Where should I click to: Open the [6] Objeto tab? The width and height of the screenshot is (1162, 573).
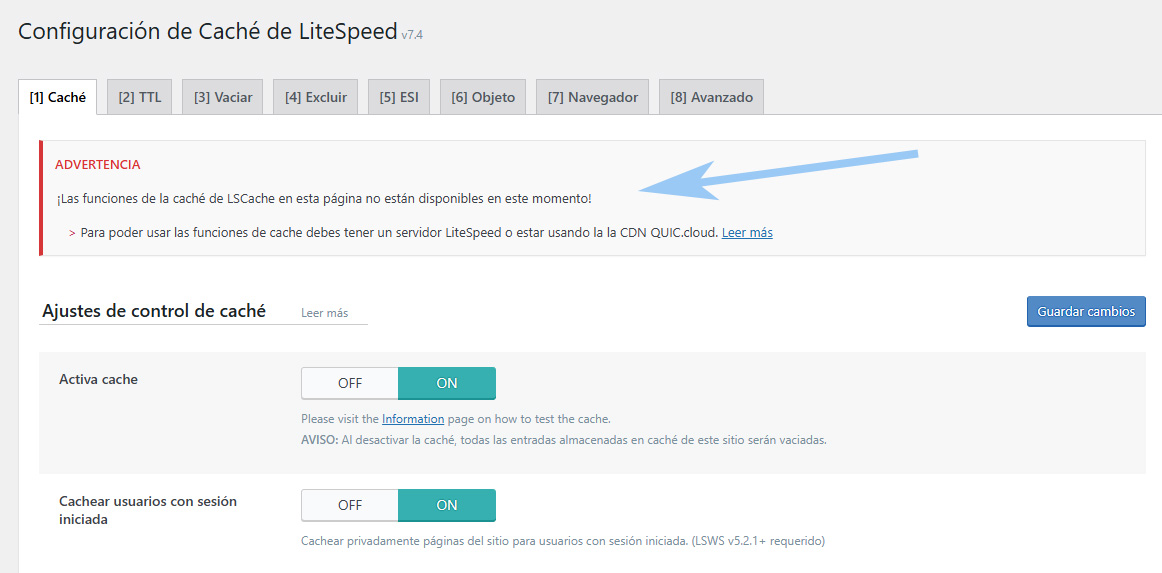(483, 97)
